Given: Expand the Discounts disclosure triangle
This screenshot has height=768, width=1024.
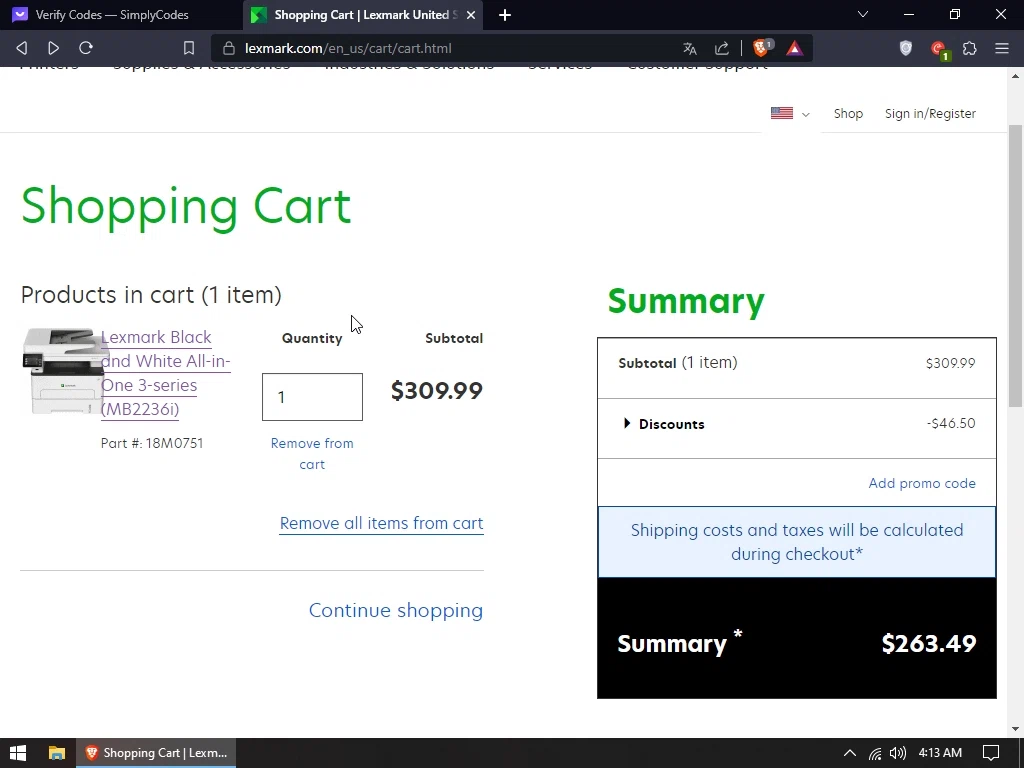Looking at the screenshot, I should (x=627, y=423).
